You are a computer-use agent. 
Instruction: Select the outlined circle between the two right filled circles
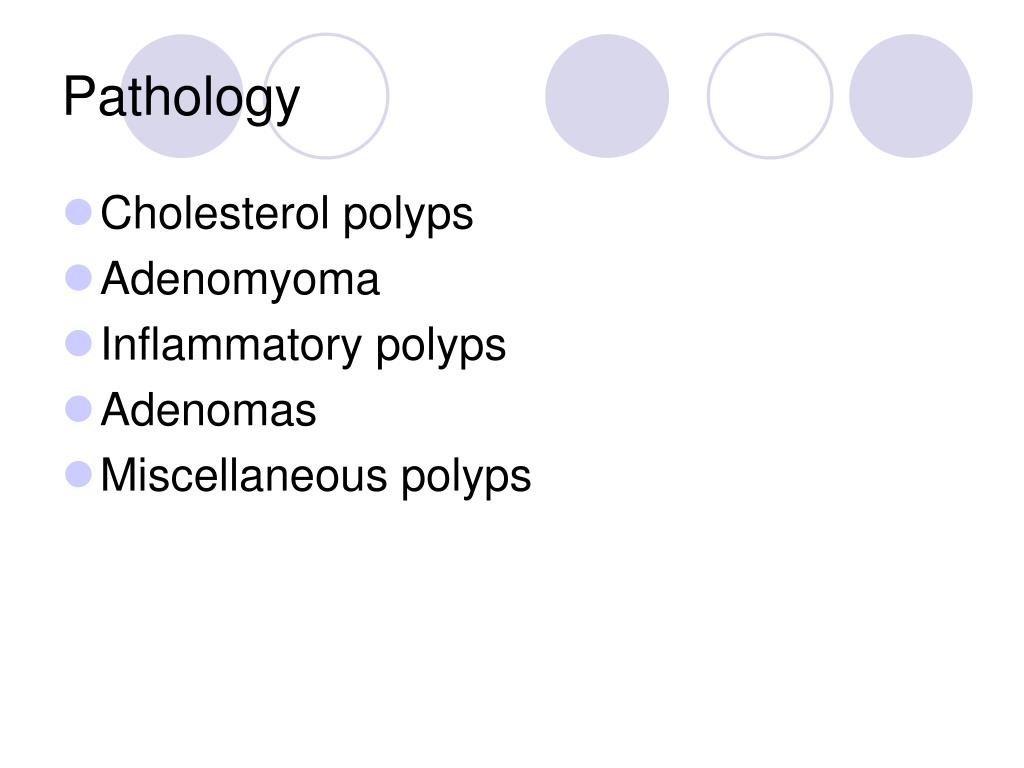pos(770,96)
